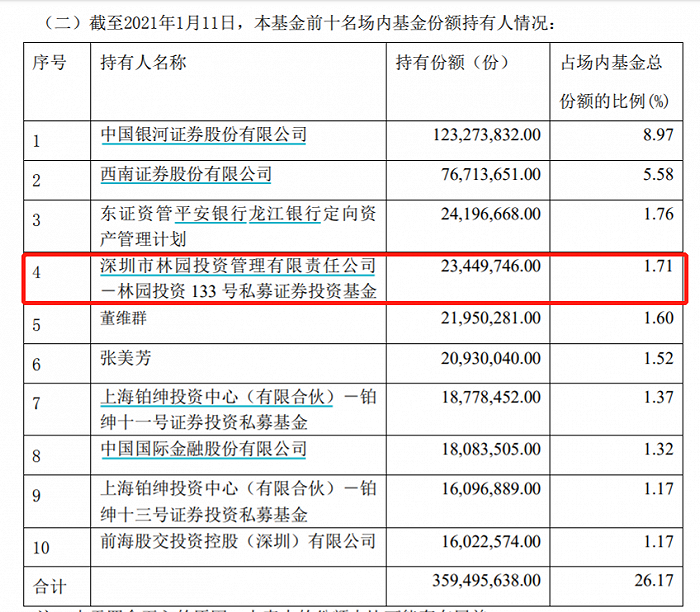Image resolution: width=700 pixels, height=612 pixels.
Task: Click serial number 10
Action: point(41,548)
